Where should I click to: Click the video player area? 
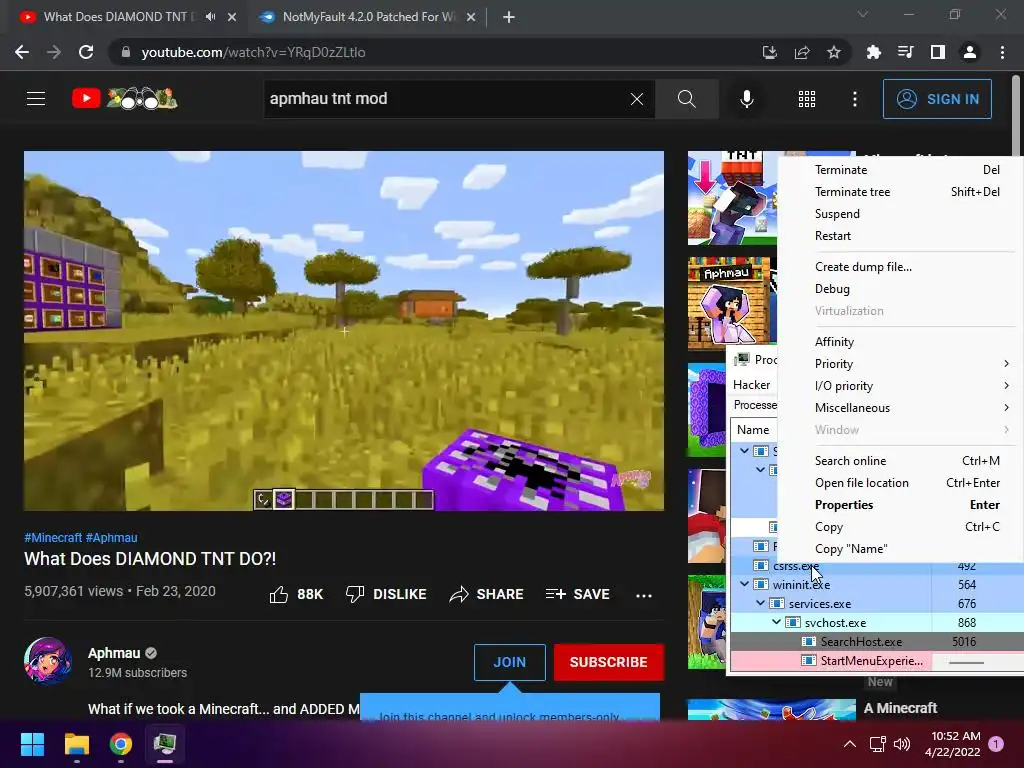point(344,330)
